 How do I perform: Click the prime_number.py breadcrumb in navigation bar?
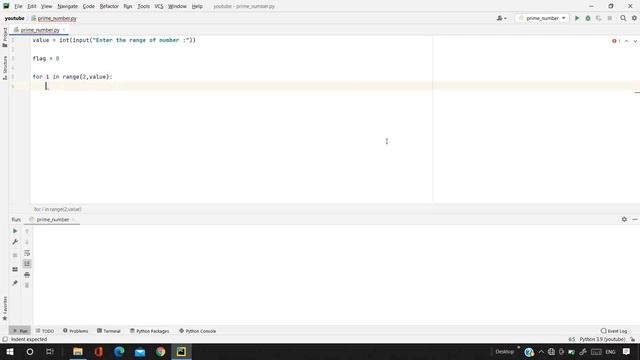(x=54, y=18)
